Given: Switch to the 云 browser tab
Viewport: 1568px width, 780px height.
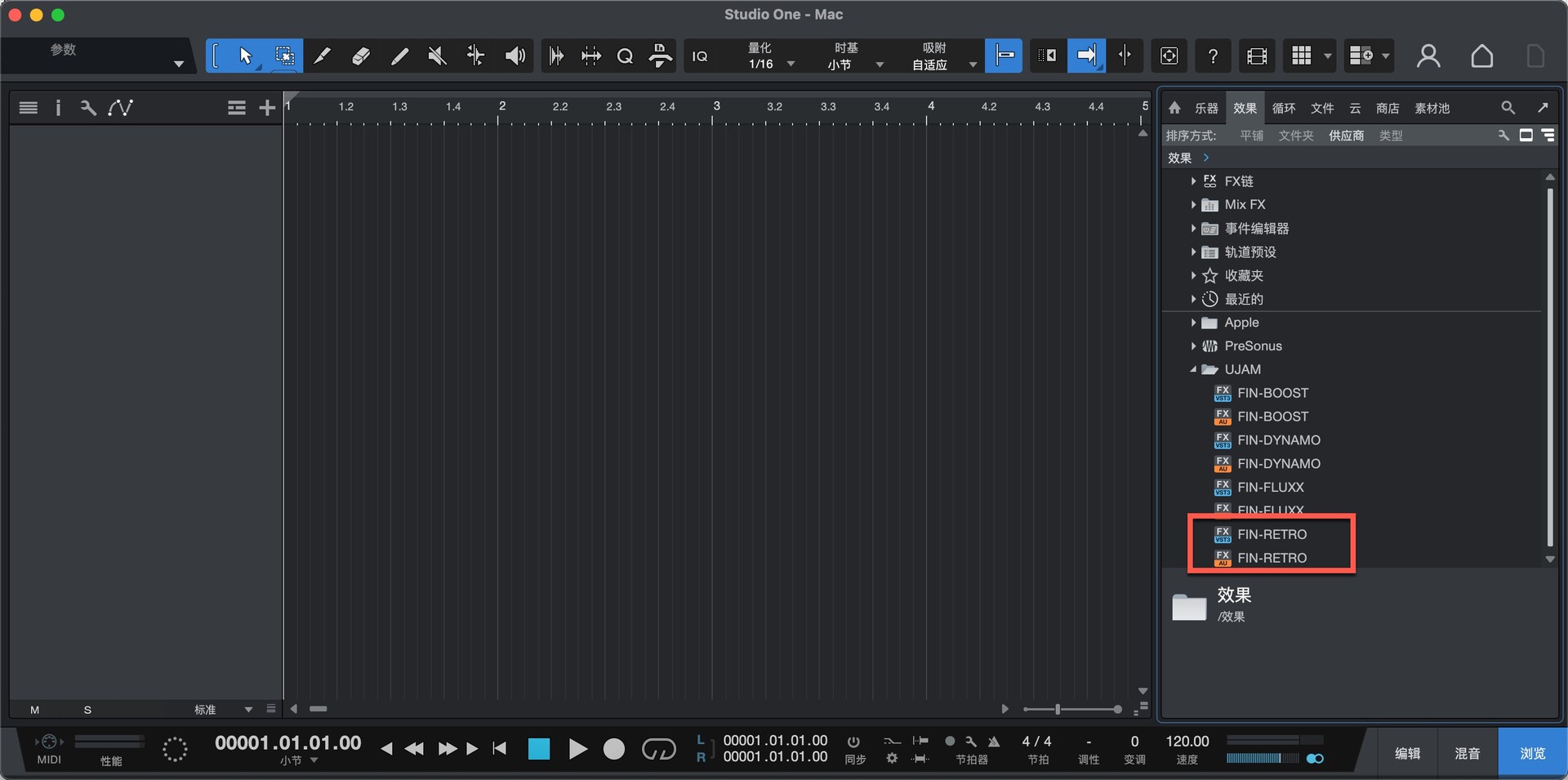Looking at the screenshot, I should click(1355, 108).
